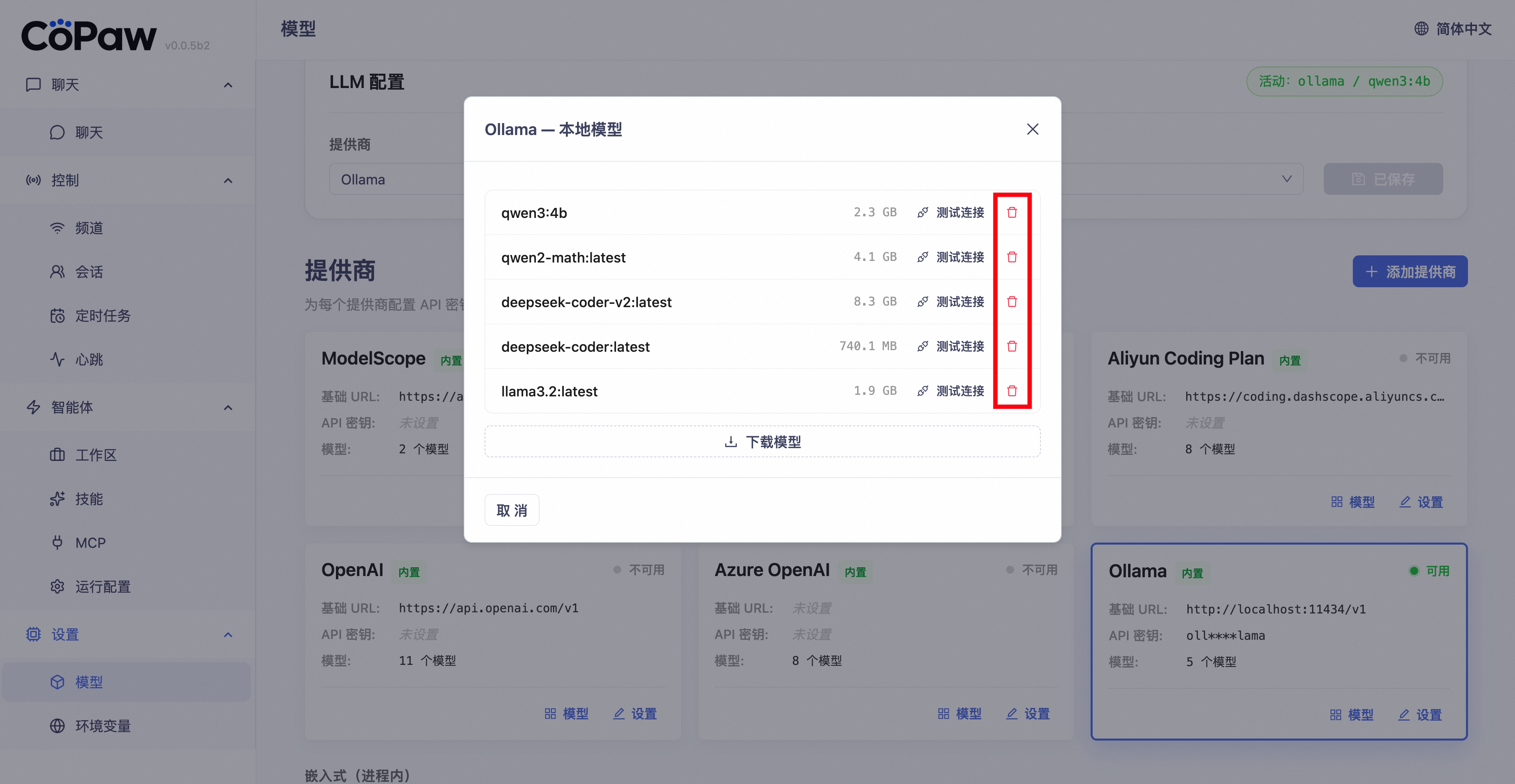Click trash icon for qwen2-math:latest
1515x784 pixels.
(1012, 257)
